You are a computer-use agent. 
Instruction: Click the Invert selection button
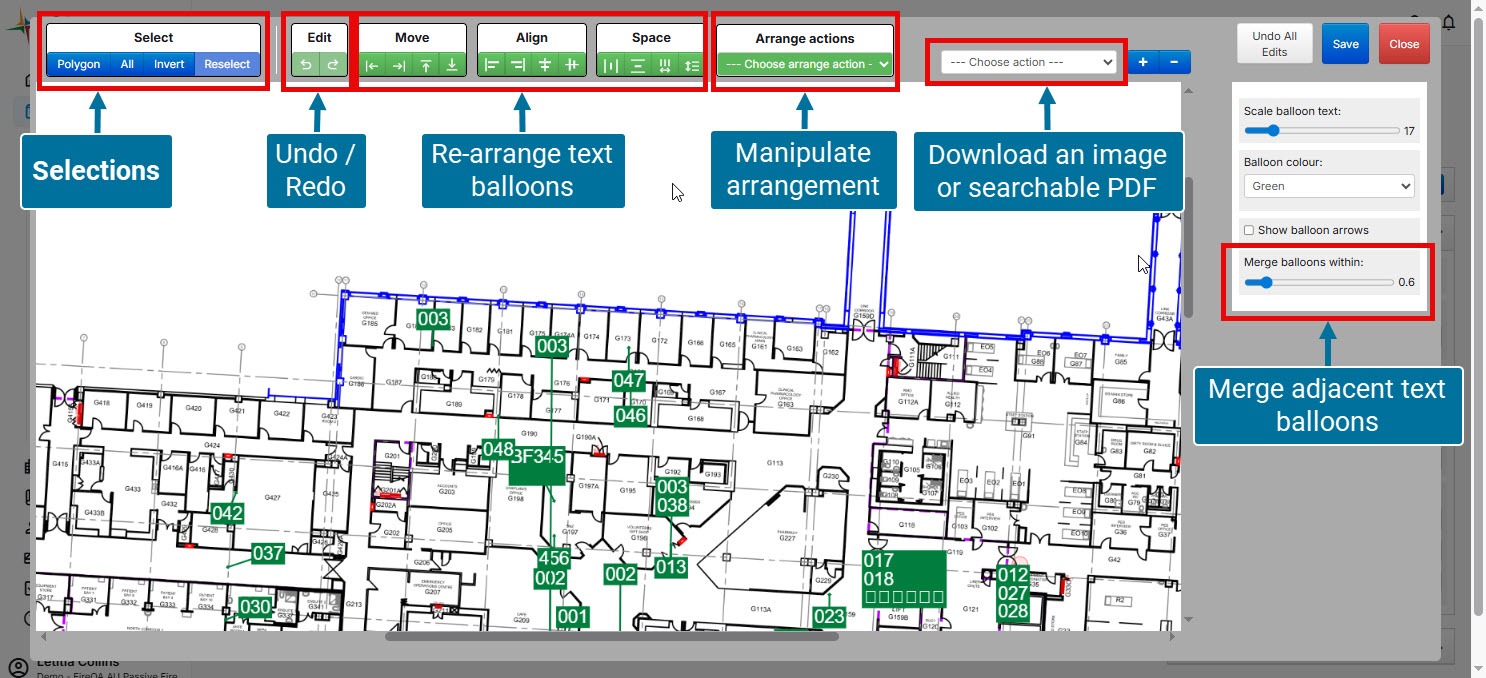(169, 64)
